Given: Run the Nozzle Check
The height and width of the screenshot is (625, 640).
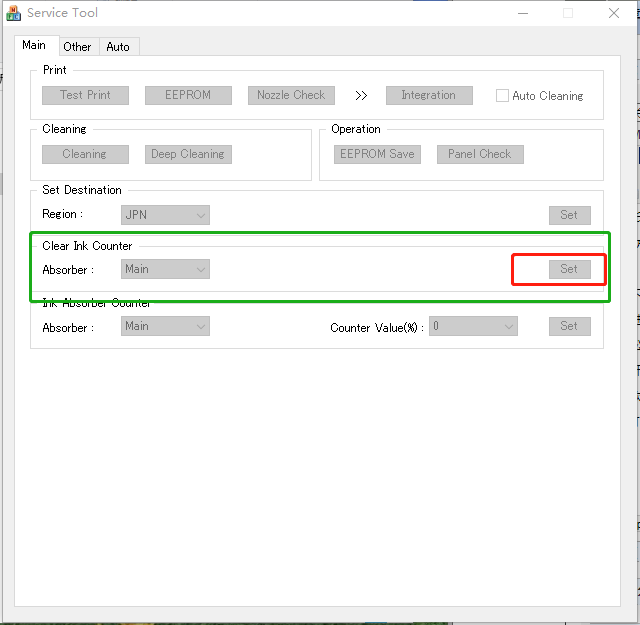Looking at the screenshot, I should pos(291,95).
